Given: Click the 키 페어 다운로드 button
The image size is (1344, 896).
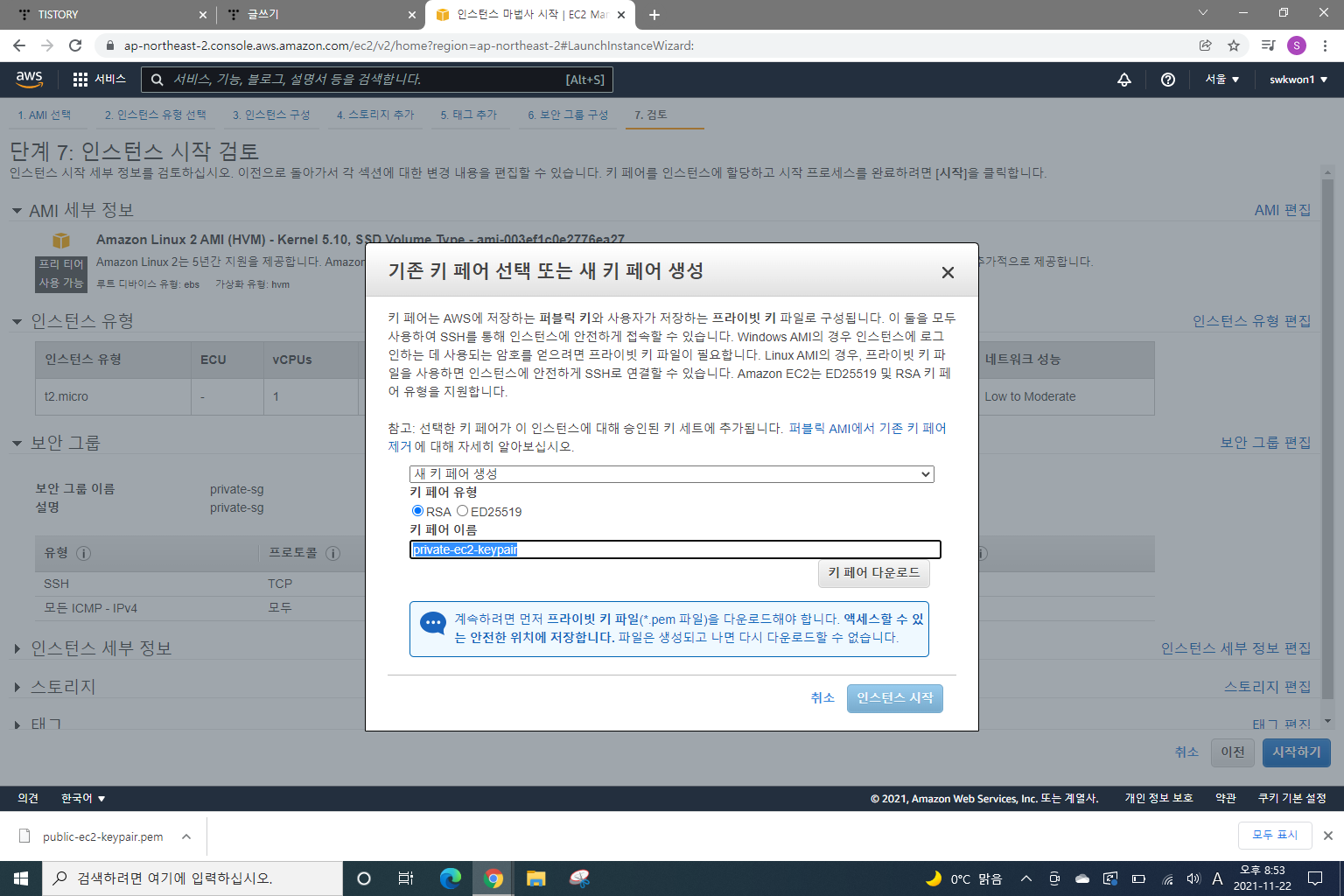Looking at the screenshot, I should click(873, 573).
